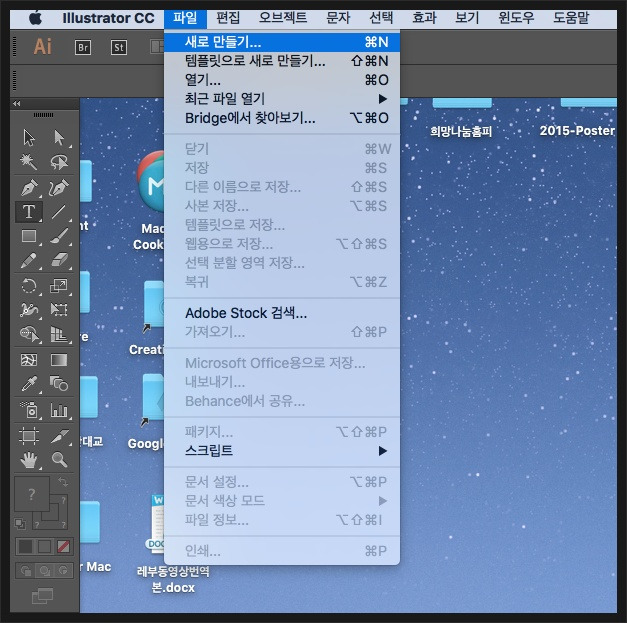Expand the 스크립트 submenu
Viewport: 627px width, 623px height.
(x=282, y=451)
